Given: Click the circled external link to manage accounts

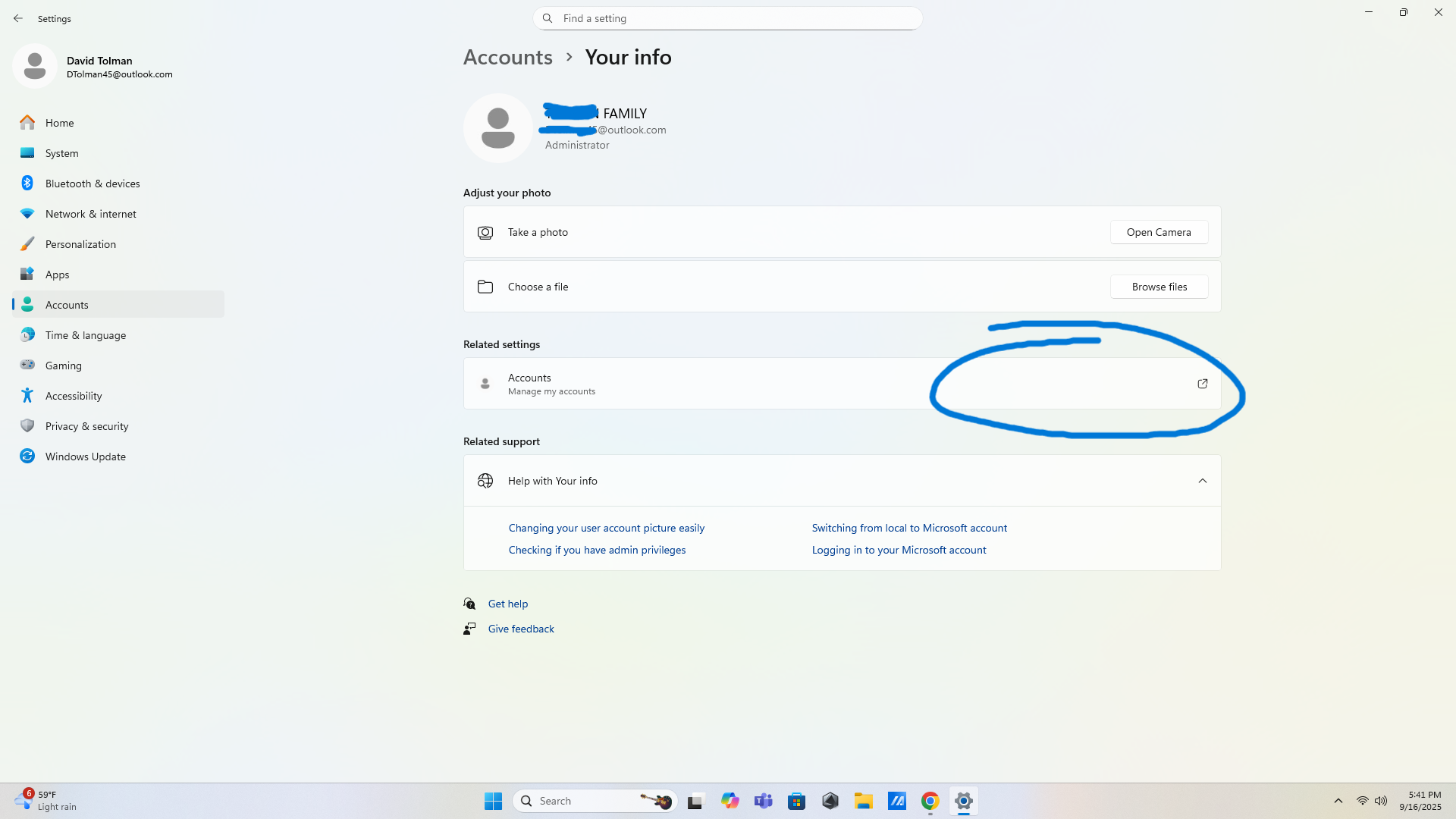Looking at the screenshot, I should [x=1202, y=384].
